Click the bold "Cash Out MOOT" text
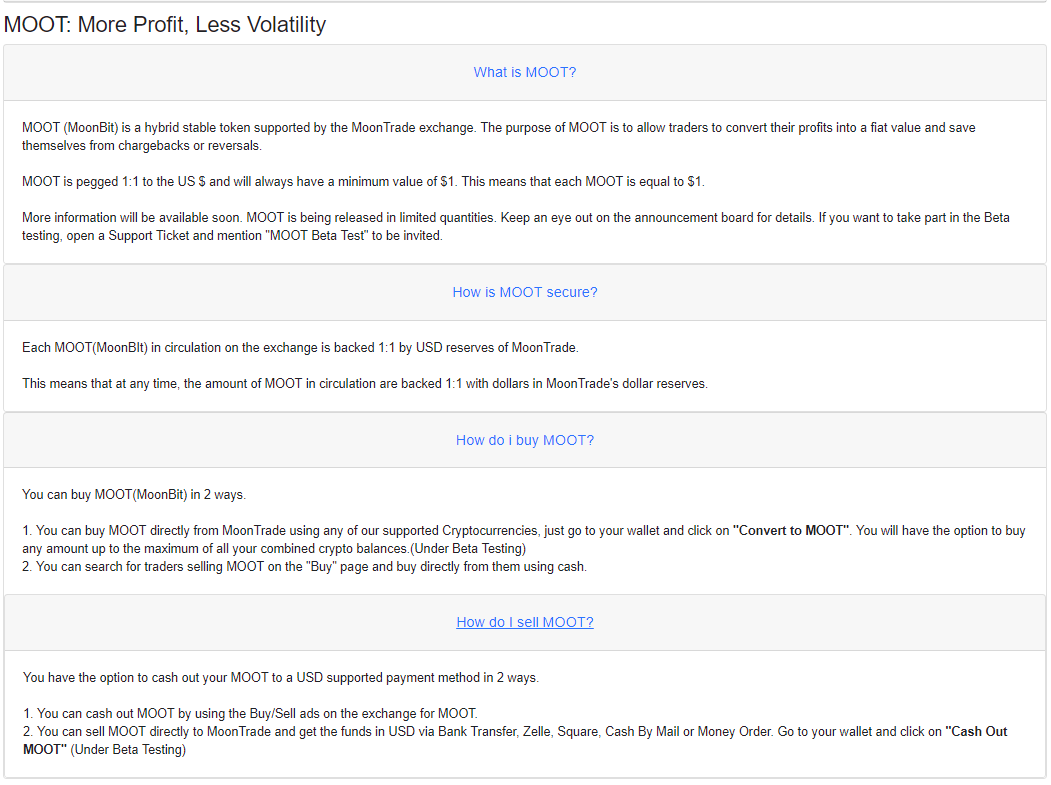The image size is (1051, 785). tap(515, 740)
